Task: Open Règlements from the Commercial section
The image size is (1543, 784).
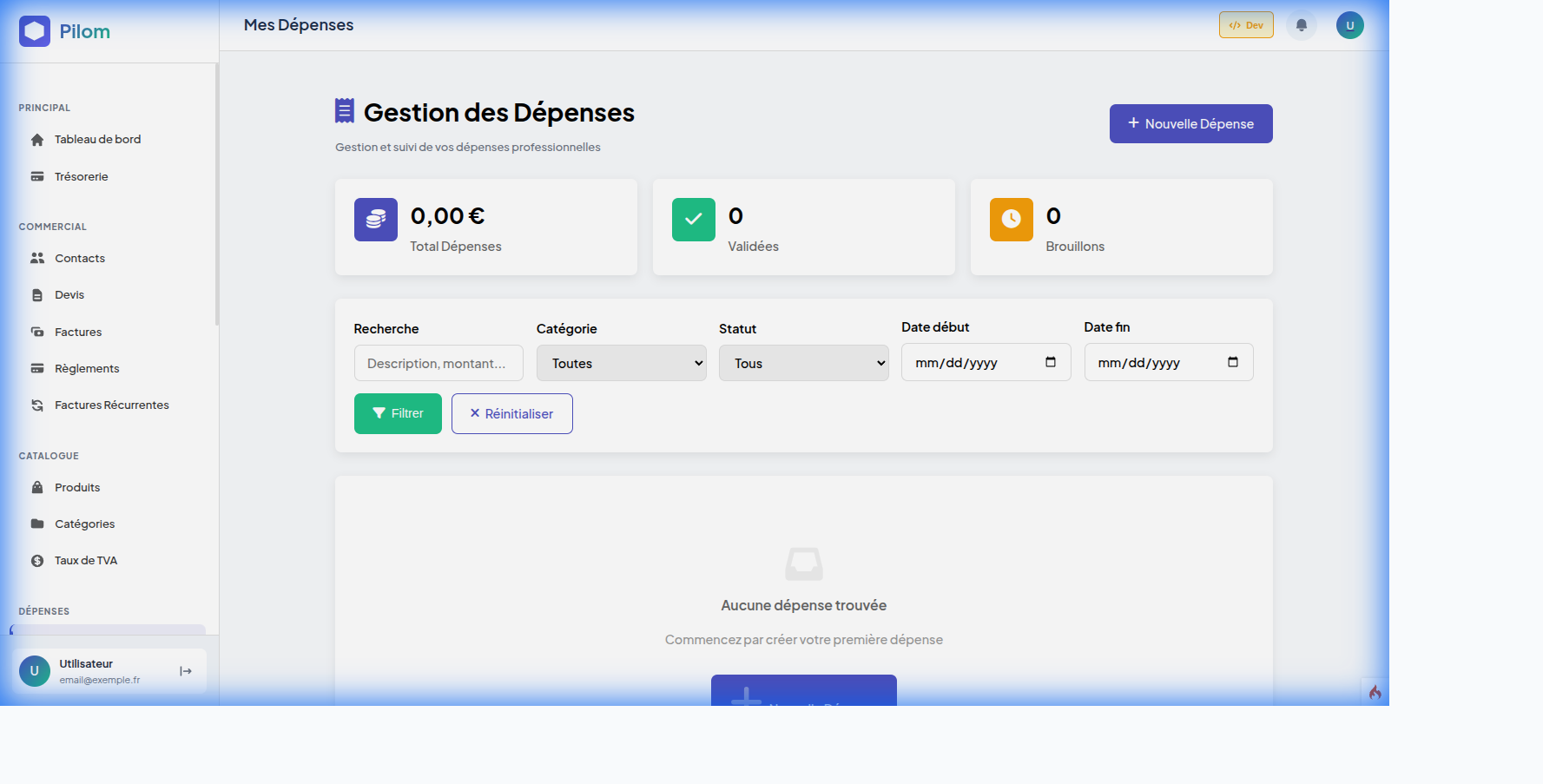Action: 86,368
